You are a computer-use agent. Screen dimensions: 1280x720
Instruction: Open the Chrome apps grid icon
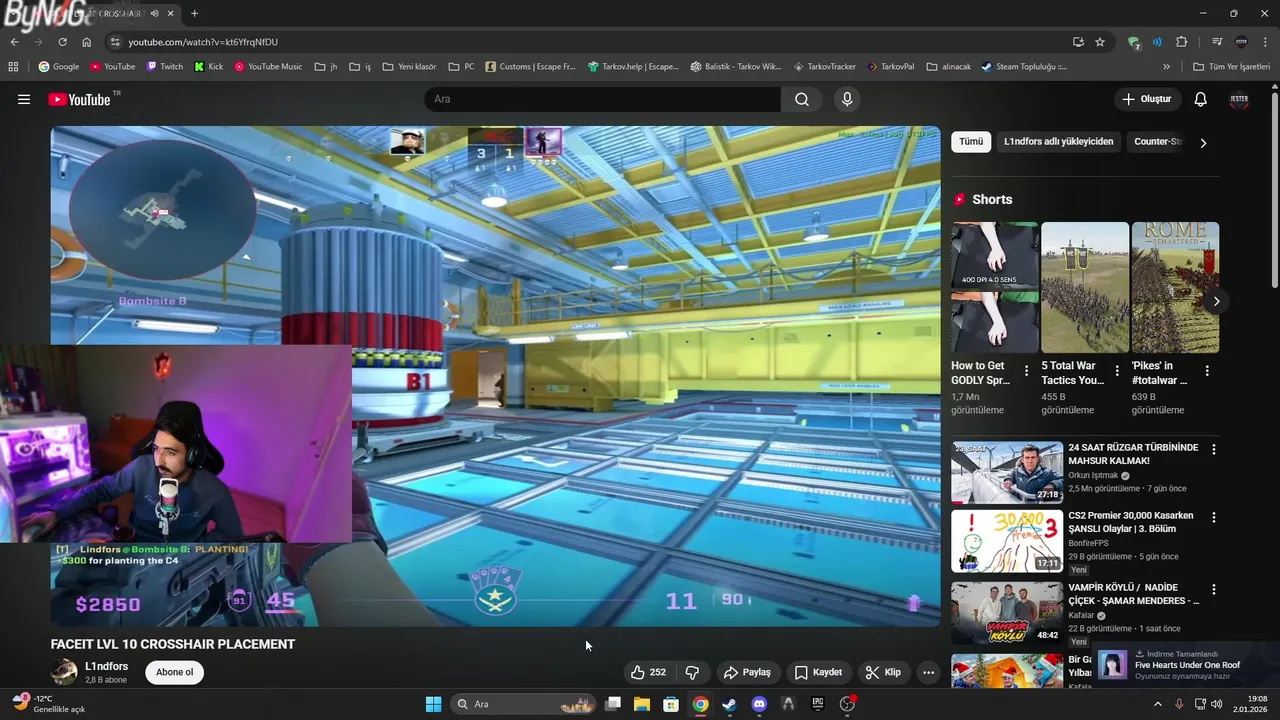tap(13, 67)
